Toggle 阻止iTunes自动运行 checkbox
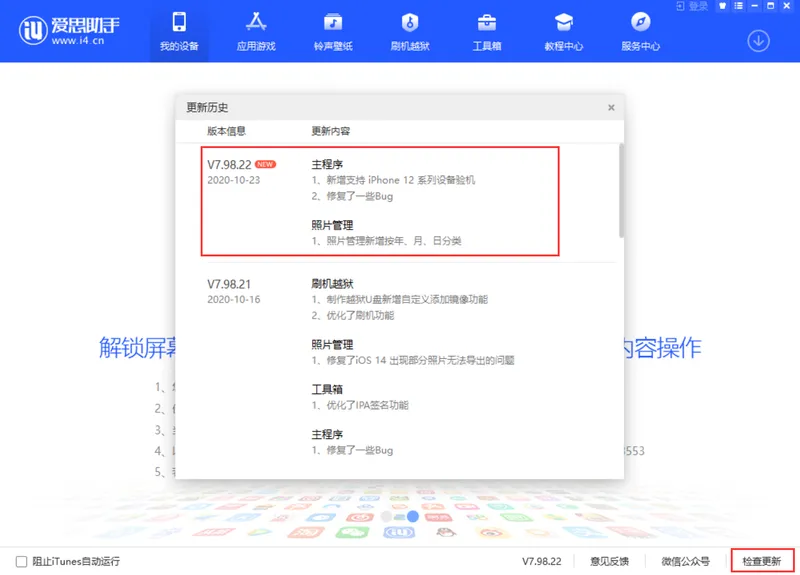The height and width of the screenshot is (575, 800). 21,562
